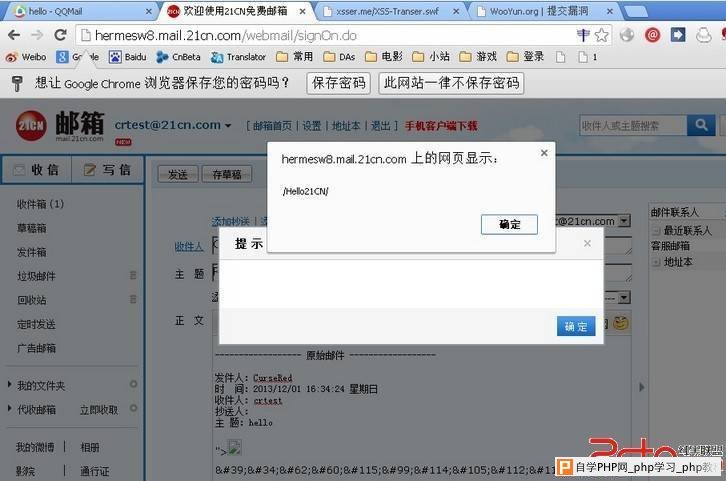Open the 发件箱 folder
The height and width of the screenshot is (481, 726).
tap(31, 252)
